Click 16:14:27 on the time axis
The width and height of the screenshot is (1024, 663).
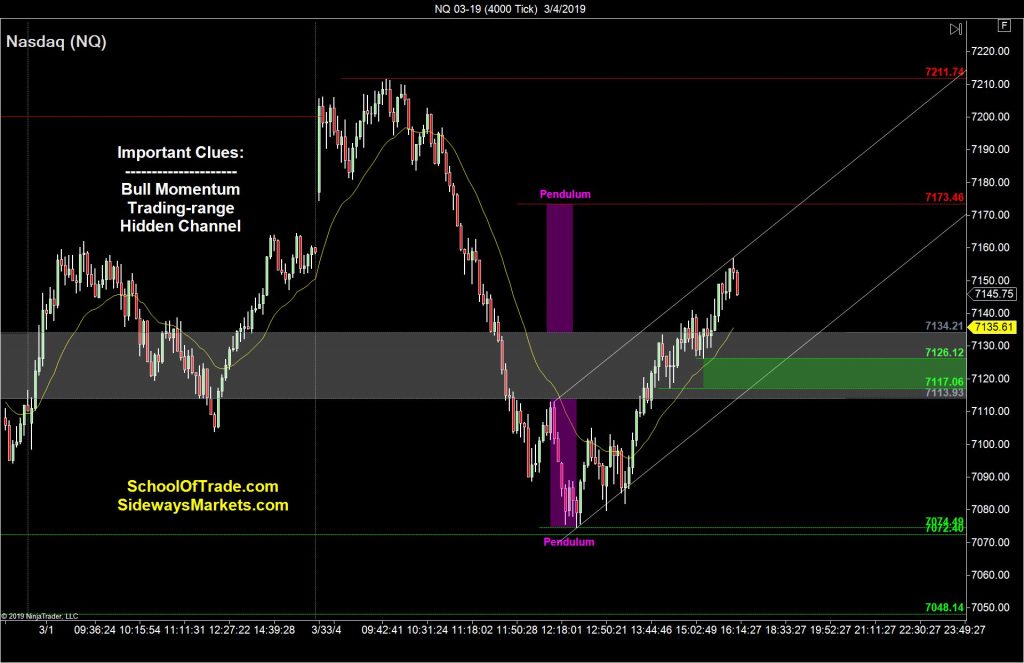741,630
